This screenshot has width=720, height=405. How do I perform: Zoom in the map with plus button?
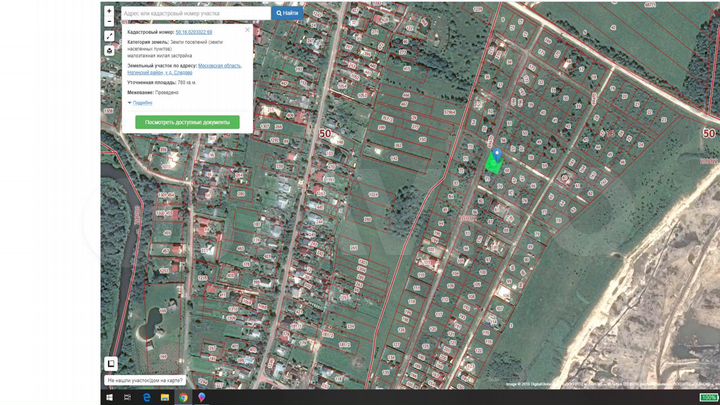click(x=109, y=11)
